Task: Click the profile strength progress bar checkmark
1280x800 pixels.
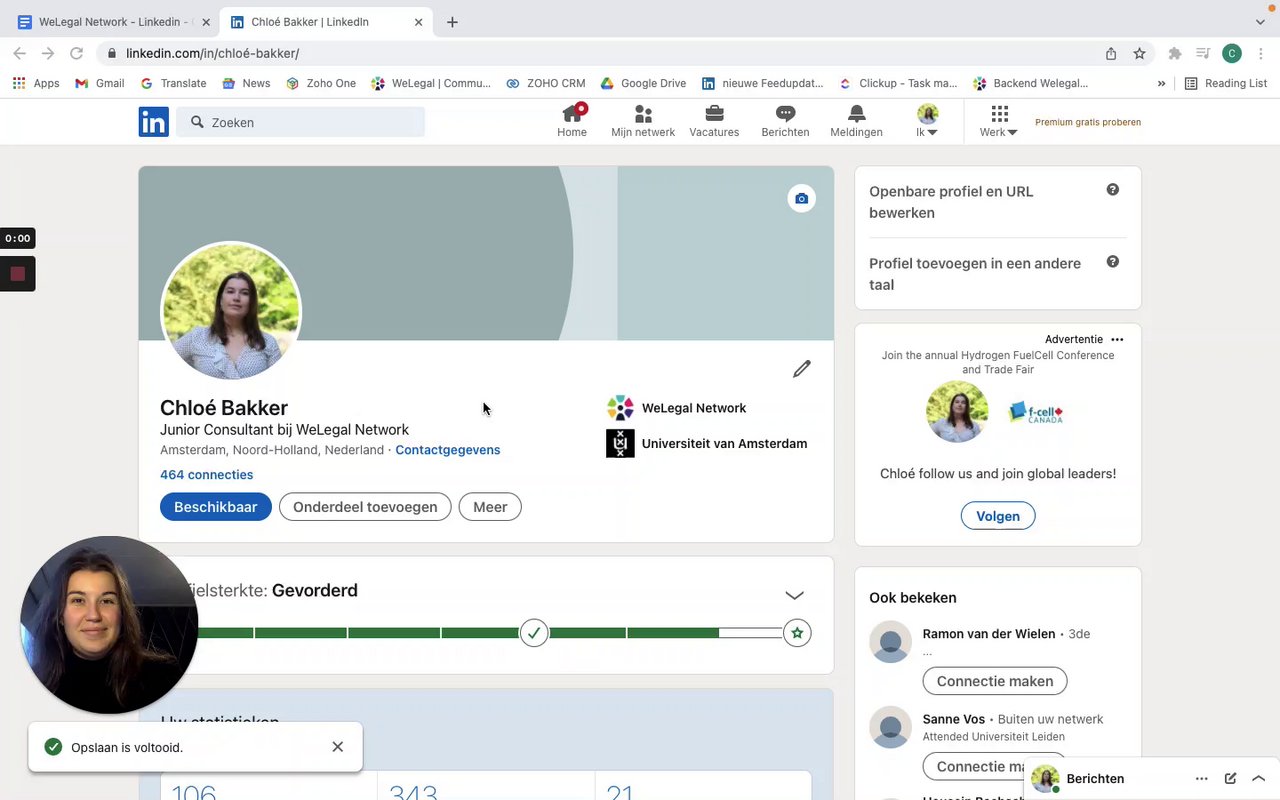Action: (534, 633)
